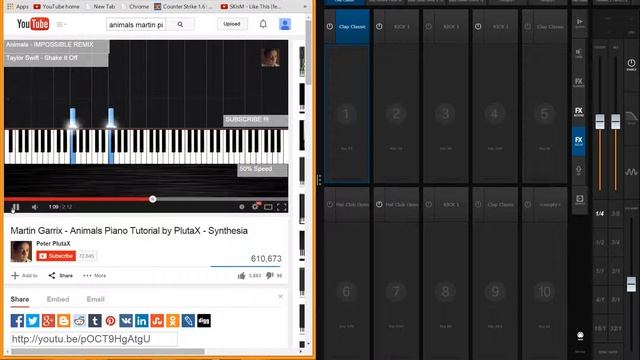Open the Counter Strike 1.6 bookmark
Viewport: 640px width, 360px height.
(183, 7)
